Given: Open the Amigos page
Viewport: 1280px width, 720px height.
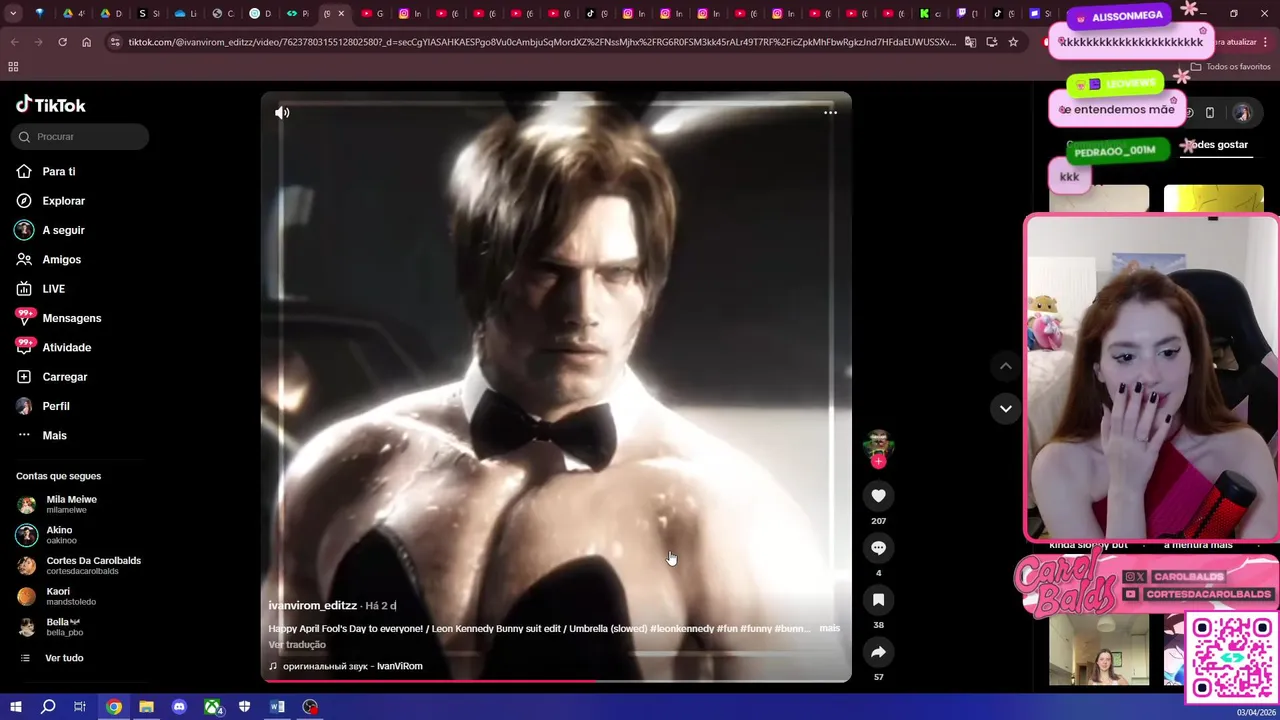Looking at the screenshot, I should pos(61,260).
